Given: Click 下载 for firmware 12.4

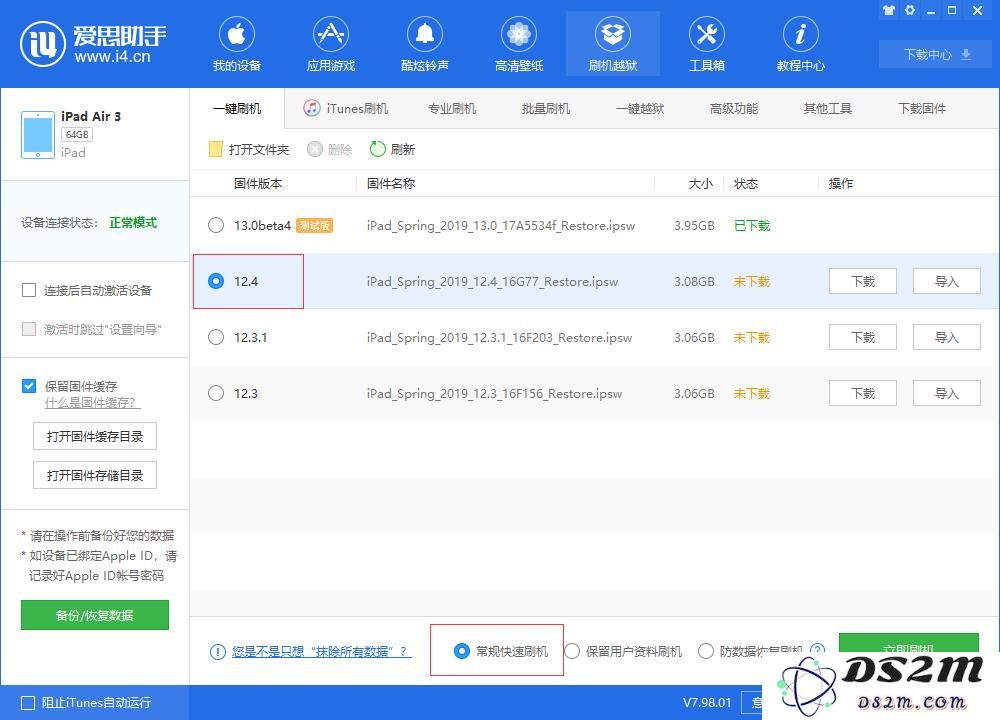Looking at the screenshot, I should [x=863, y=281].
